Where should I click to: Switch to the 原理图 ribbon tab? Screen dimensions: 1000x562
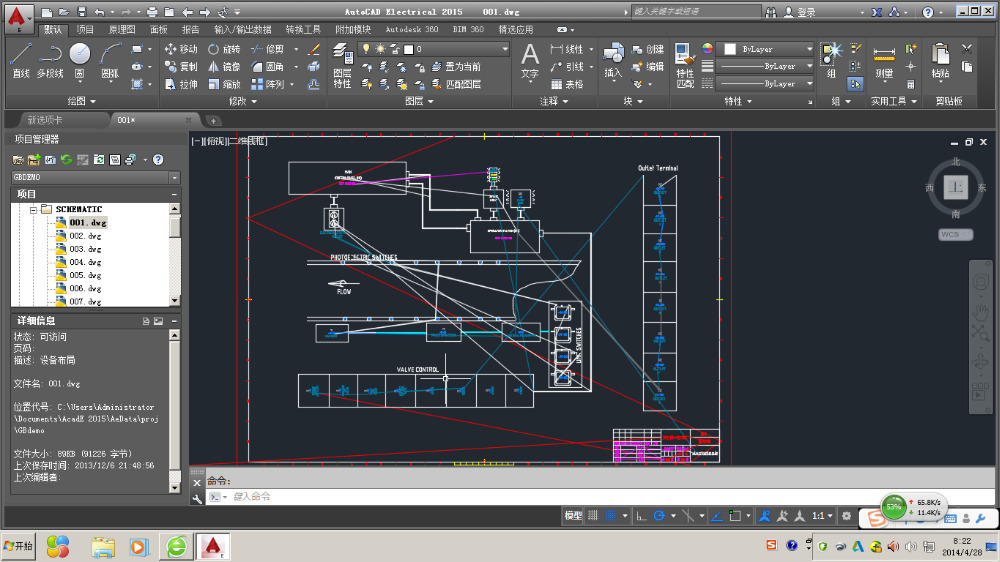pos(123,30)
